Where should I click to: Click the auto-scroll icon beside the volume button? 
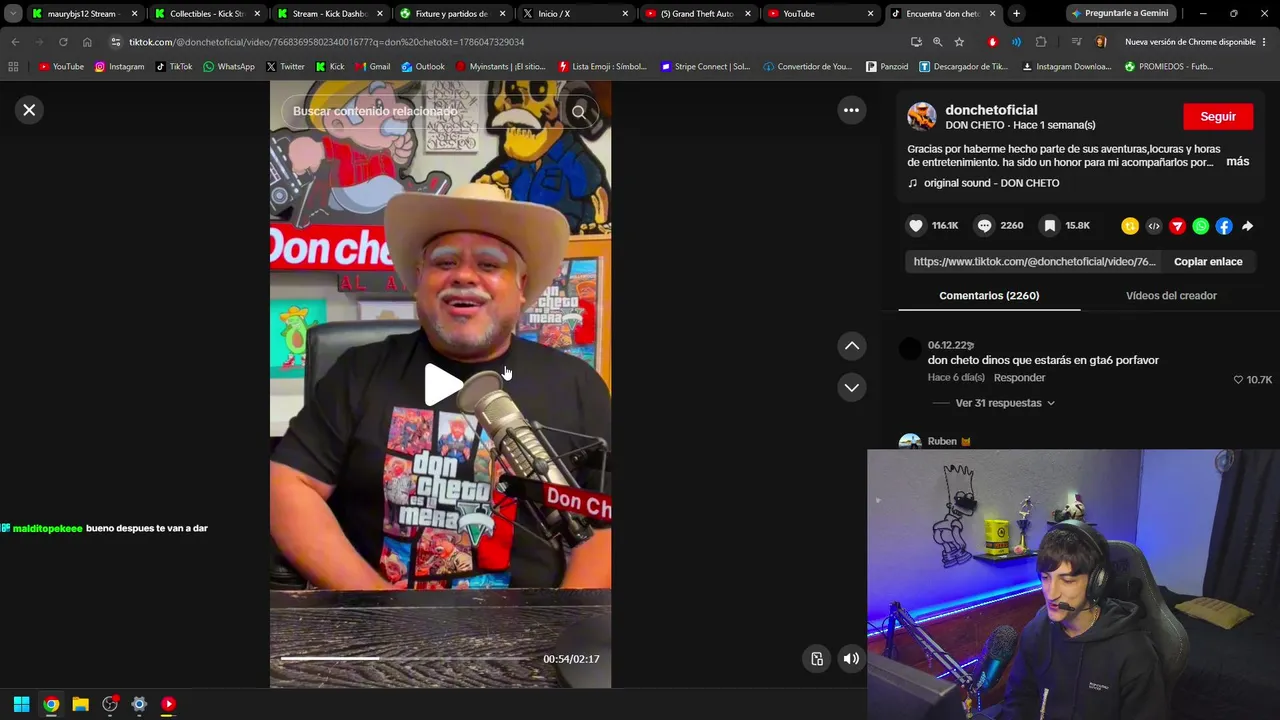tap(817, 659)
